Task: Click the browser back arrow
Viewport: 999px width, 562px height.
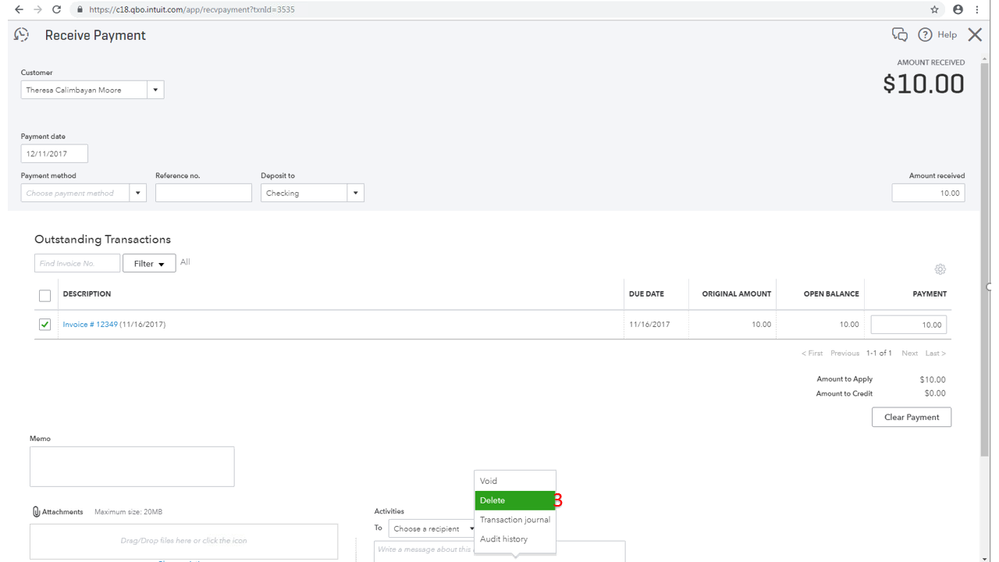Action: pos(19,10)
